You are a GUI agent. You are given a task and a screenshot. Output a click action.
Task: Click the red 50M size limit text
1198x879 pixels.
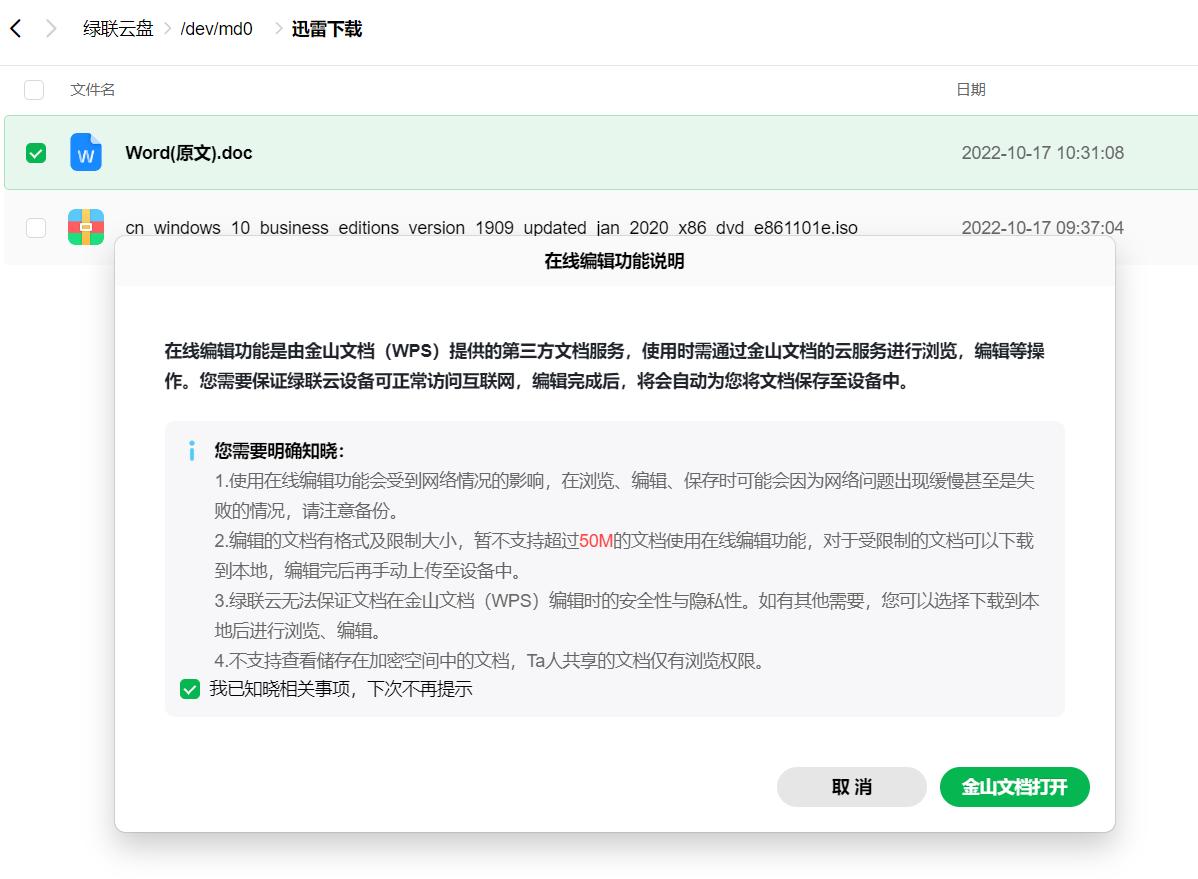(594, 539)
